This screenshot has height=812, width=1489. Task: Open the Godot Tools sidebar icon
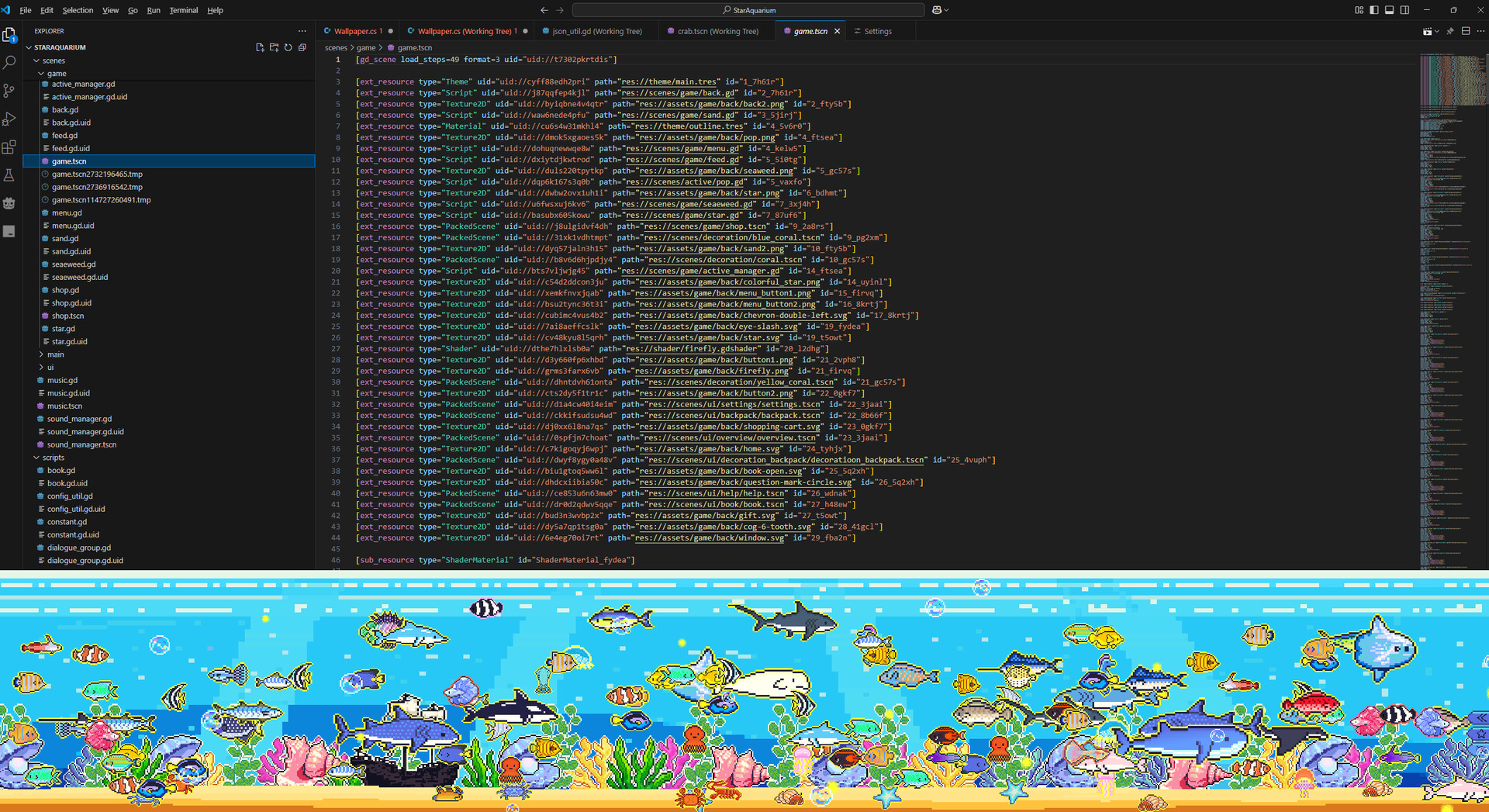(x=9, y=203)
